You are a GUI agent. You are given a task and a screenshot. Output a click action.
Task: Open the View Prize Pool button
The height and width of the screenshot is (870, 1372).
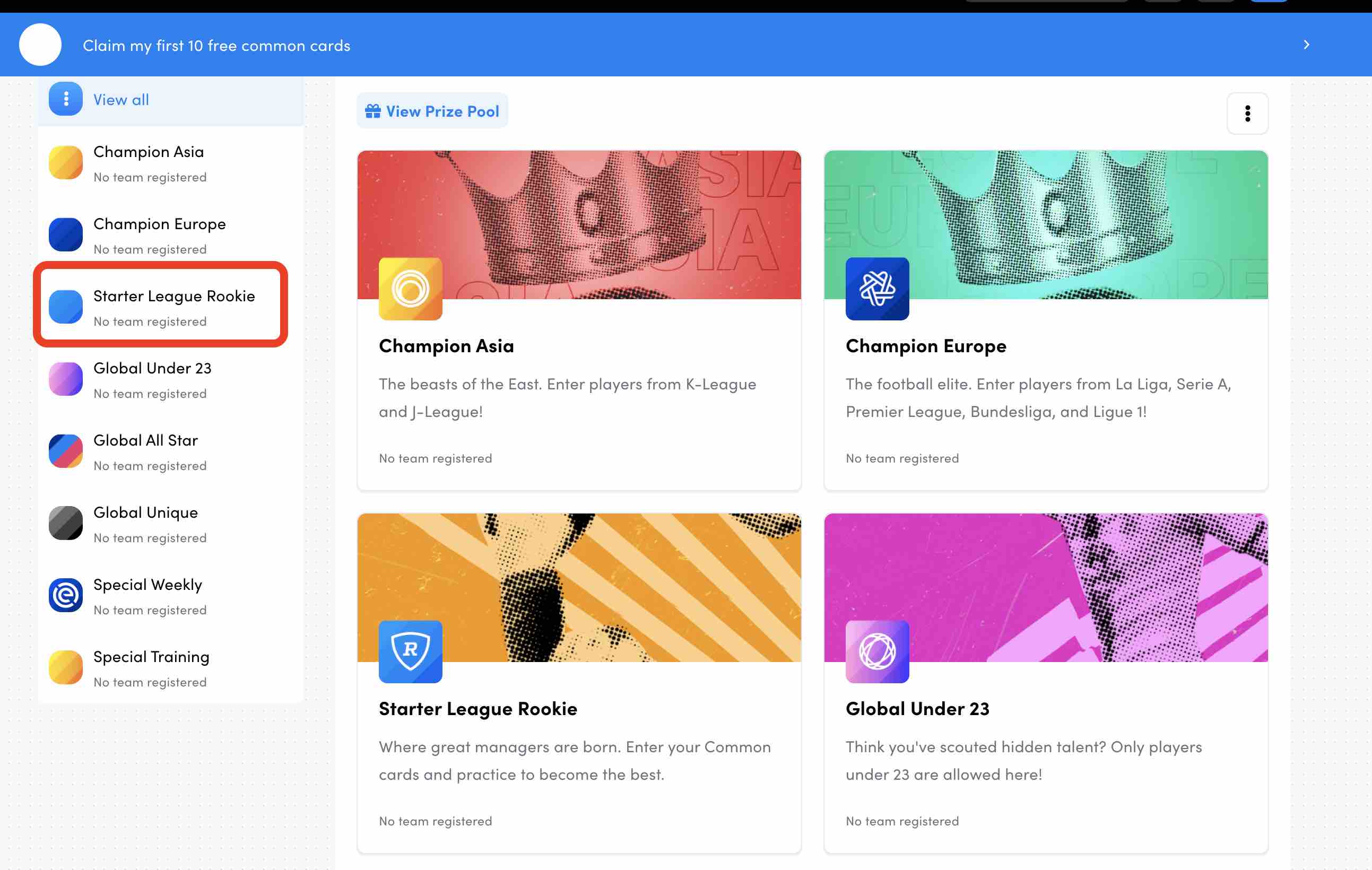click(432, 111)
